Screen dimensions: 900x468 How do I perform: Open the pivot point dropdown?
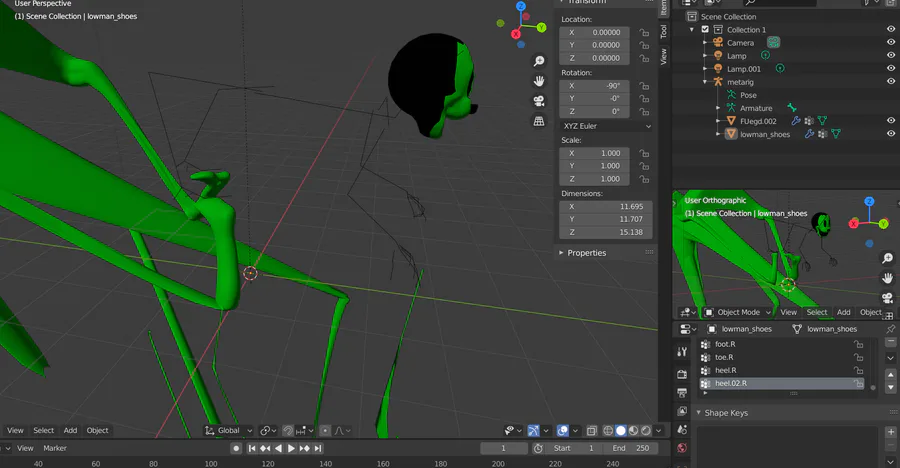click(x=268, y=430)
